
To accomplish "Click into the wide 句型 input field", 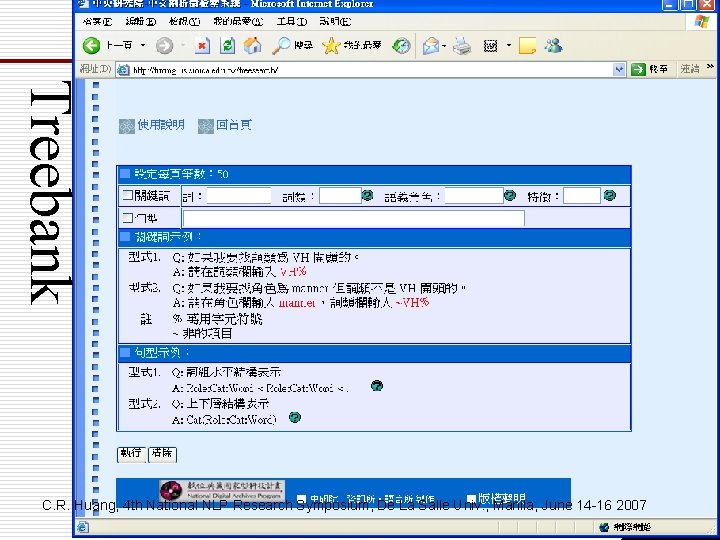I will (x=354, y=219).
